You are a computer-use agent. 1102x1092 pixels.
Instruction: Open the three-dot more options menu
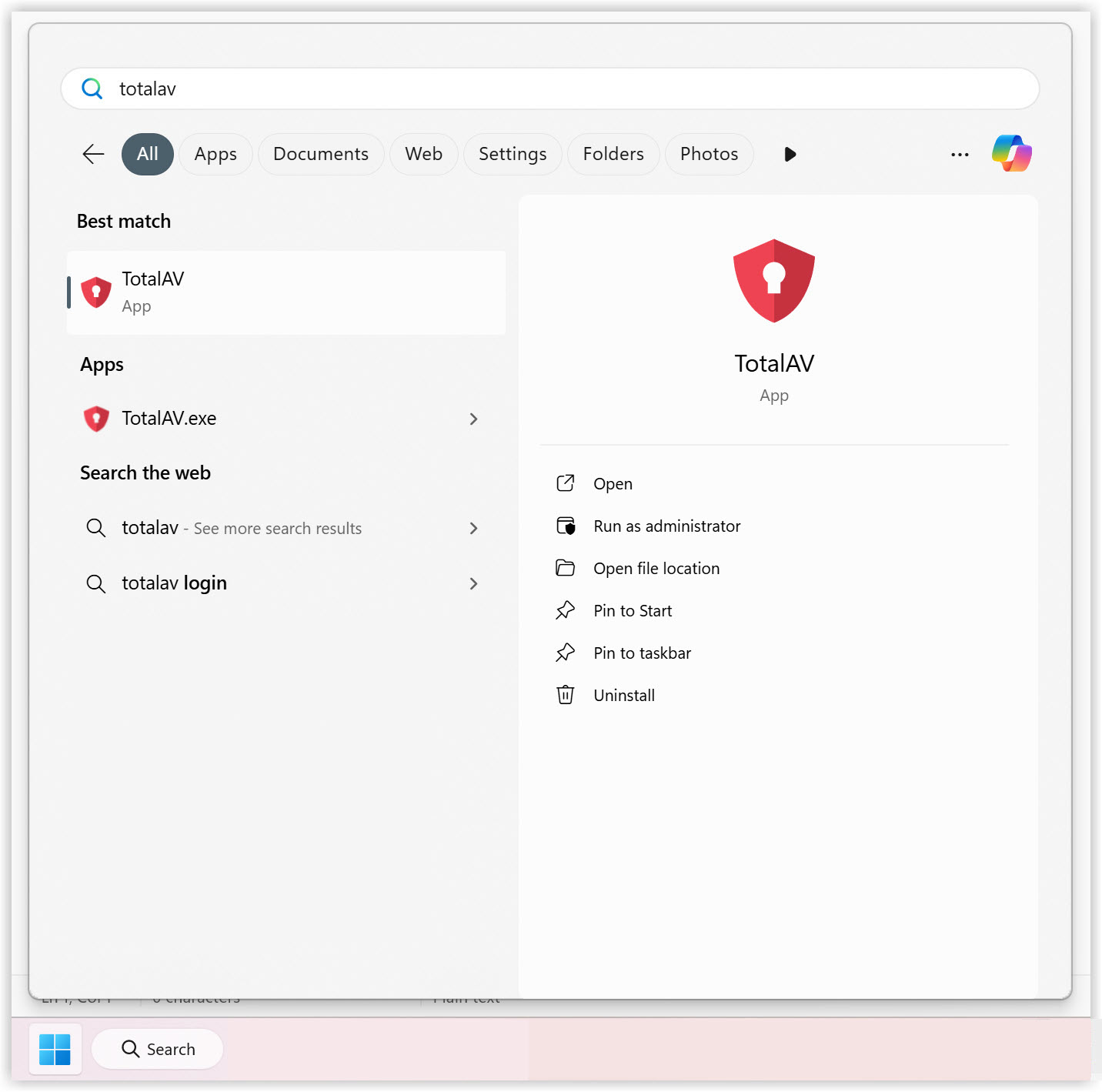(x=959, y=154)
